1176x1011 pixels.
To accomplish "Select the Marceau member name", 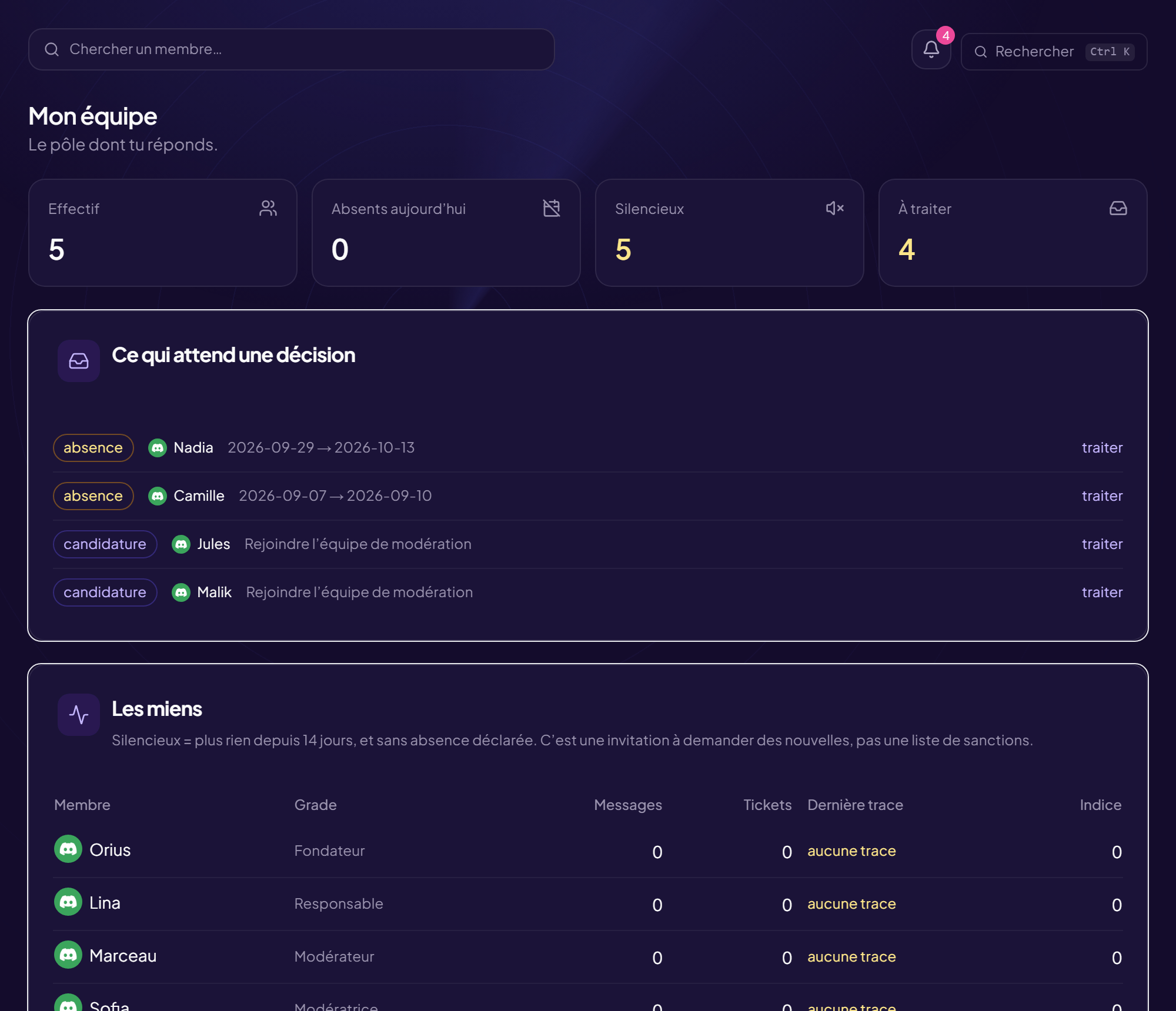I will click(x=123, y=956).
